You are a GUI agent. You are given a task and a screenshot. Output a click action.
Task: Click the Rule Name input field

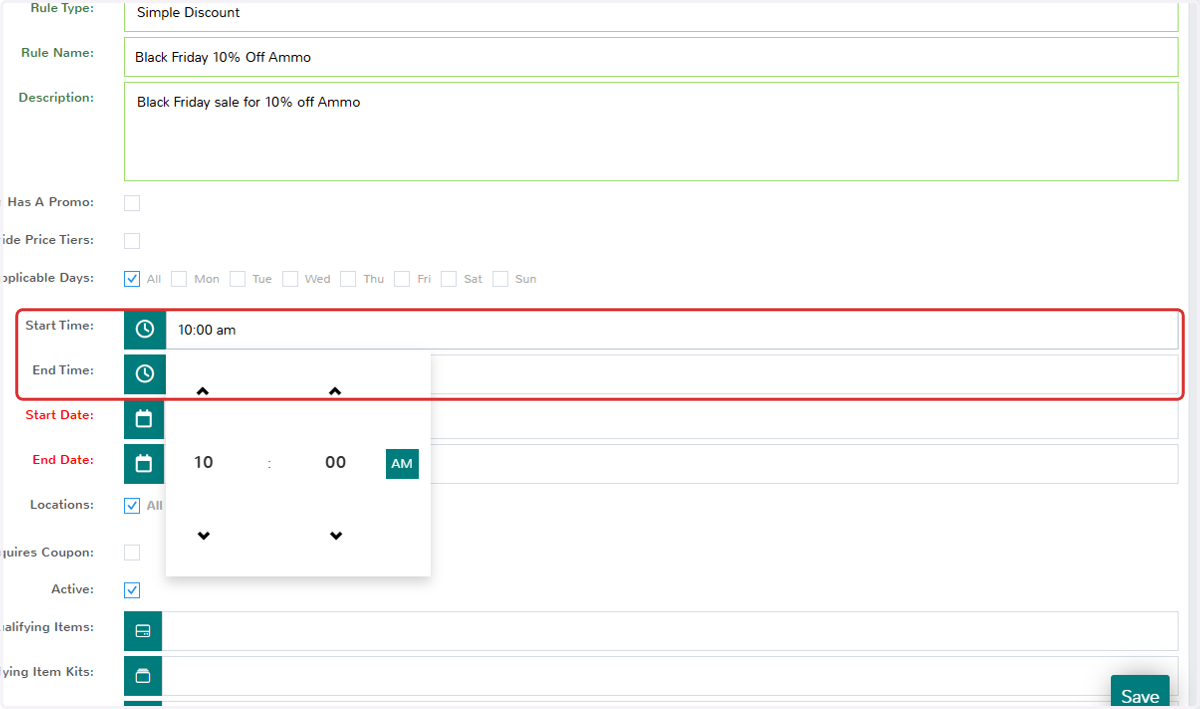651,57
